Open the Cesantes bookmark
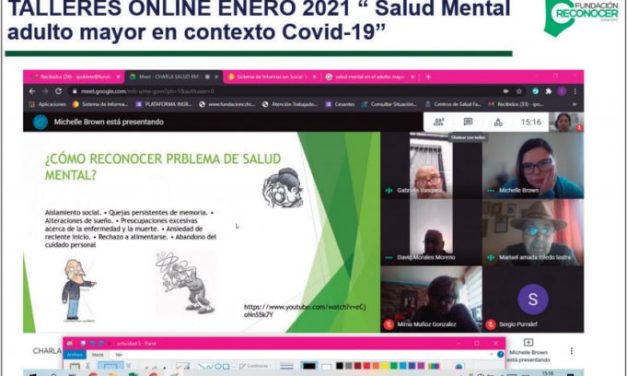The width and height of the screenshot is (627, 376). tap(340, 104)
